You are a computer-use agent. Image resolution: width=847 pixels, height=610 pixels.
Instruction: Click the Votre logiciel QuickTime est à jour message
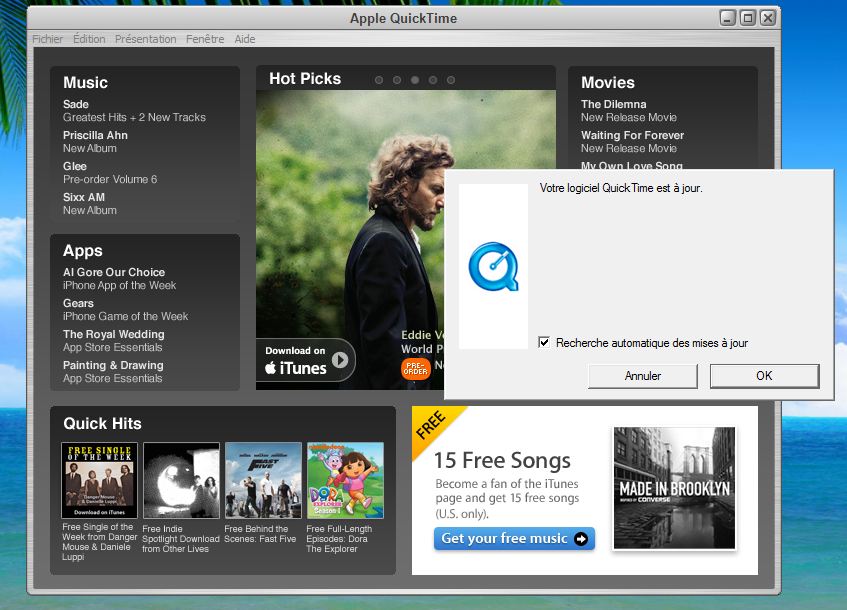coord(621,188)
